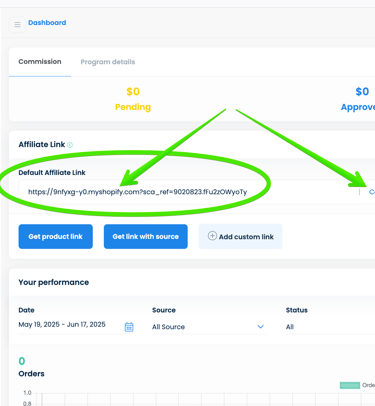Open the hamburger sidebar menu
The height and width of the screenshot is (406, 375).
click(x=17, y=24)
